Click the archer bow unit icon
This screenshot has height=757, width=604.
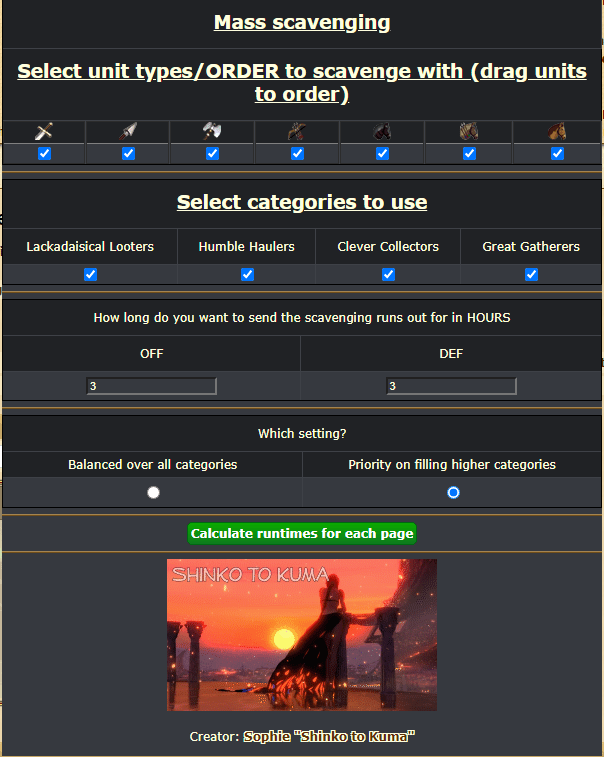click(x=297, y=131)
